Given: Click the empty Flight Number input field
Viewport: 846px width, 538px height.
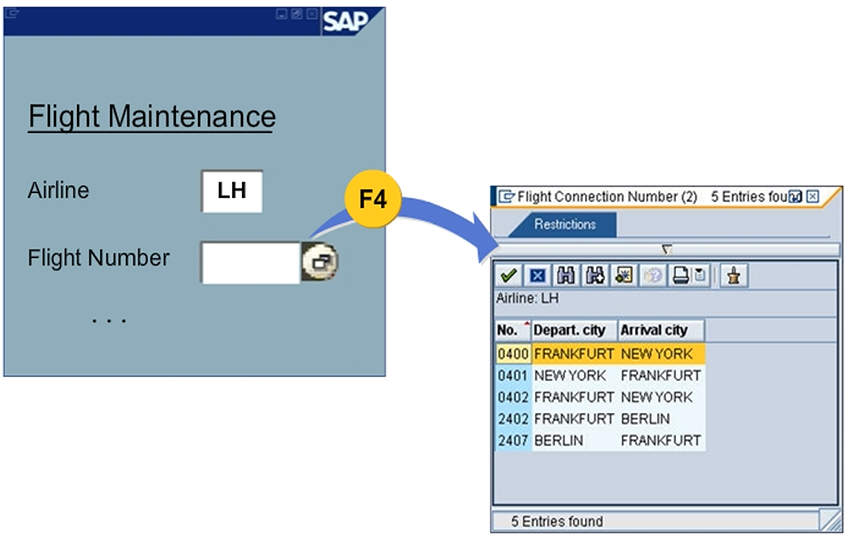Looking at the screenshot, I should (x=250, y=262).
